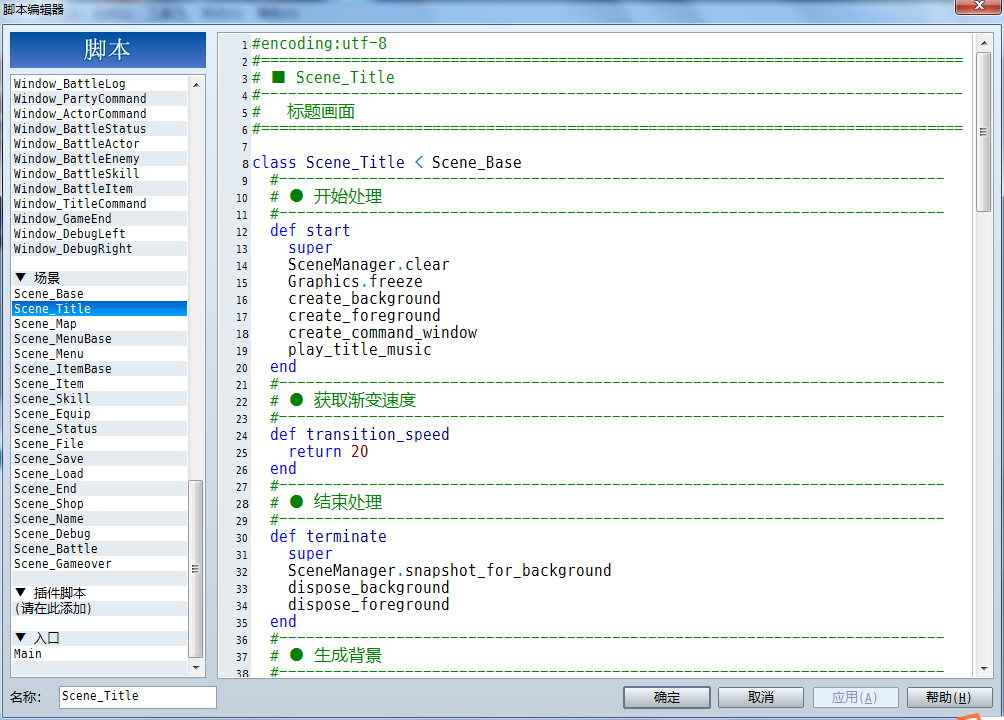Screen dimensions: 1004x720
Task: Select the ▼ 入口 section header
Action: click(x=100, y=638)
